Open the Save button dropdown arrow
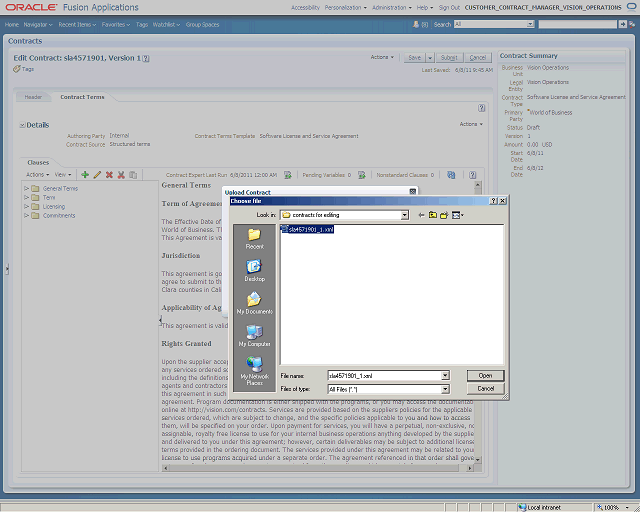 (430, 58)
